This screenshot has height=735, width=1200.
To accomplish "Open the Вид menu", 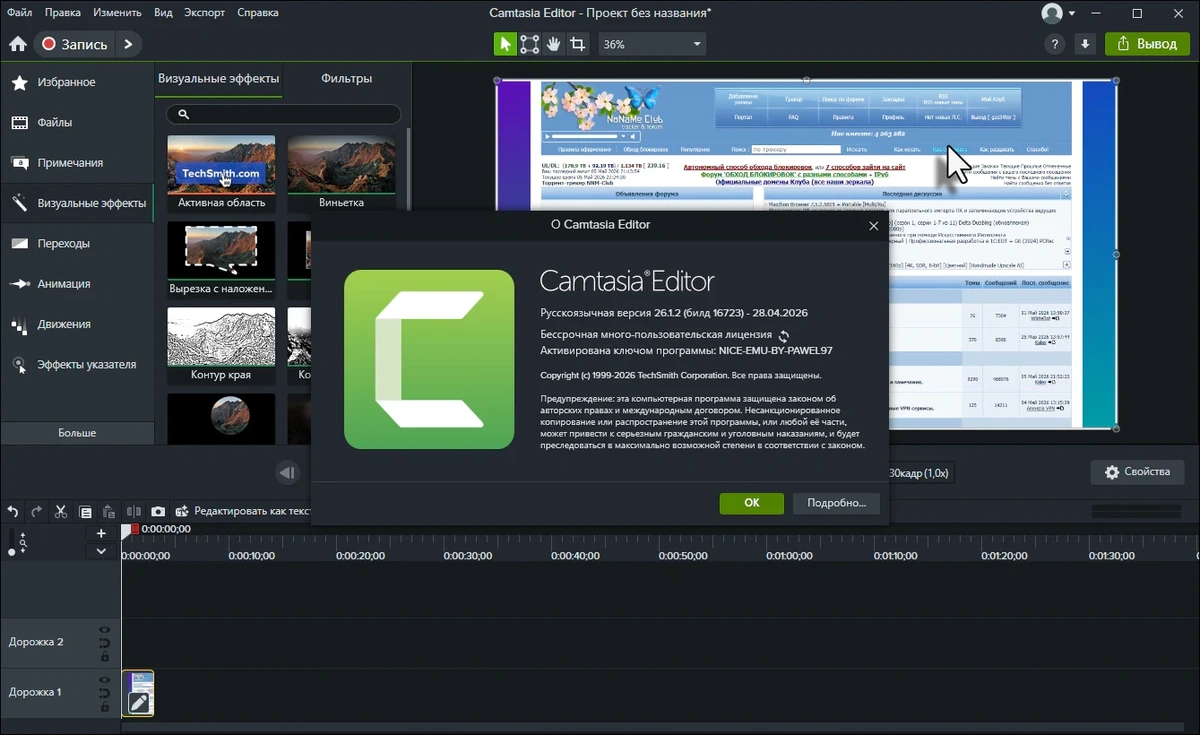I will 163,13.
